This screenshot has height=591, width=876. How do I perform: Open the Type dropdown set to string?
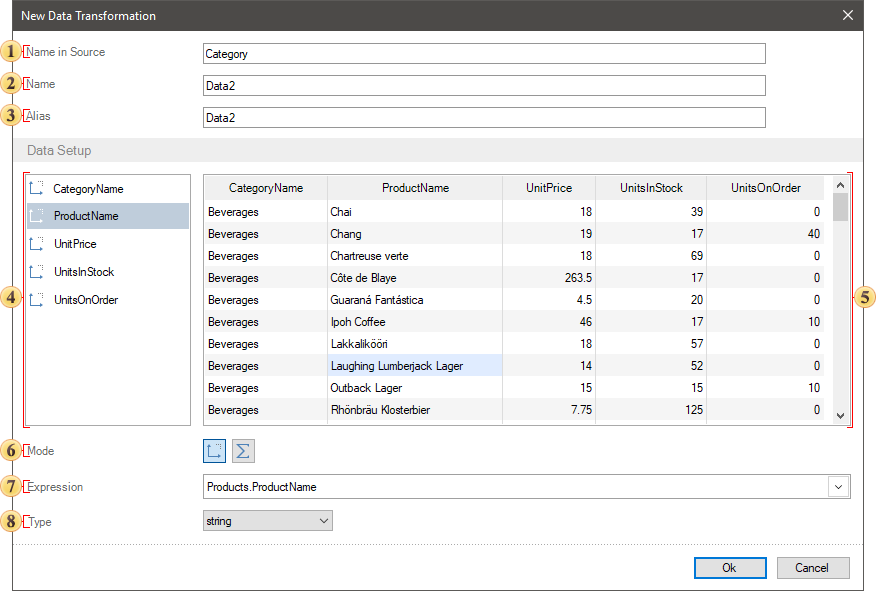(267, 521)
